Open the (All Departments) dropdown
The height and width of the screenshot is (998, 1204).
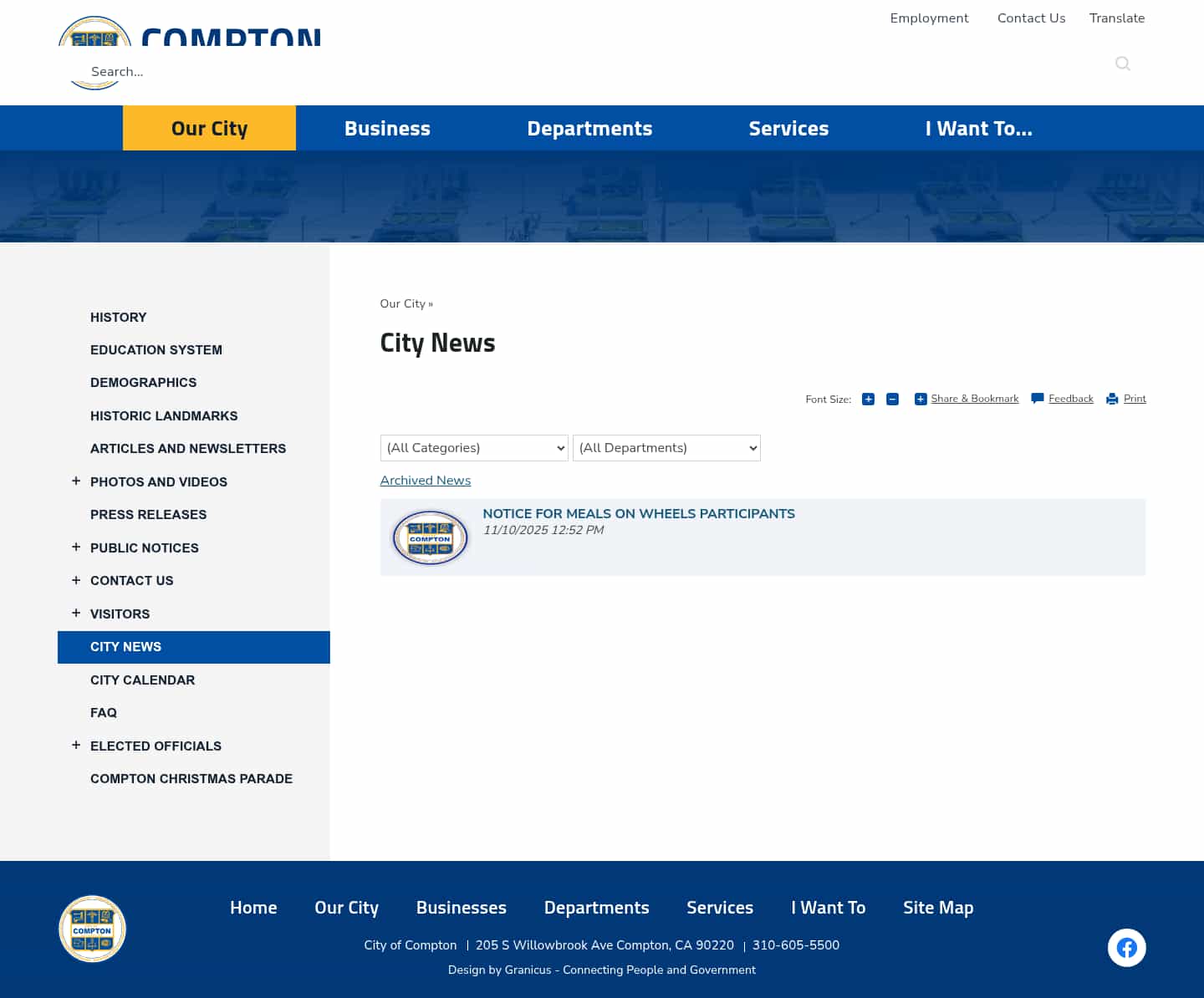(x=666, y=448)
